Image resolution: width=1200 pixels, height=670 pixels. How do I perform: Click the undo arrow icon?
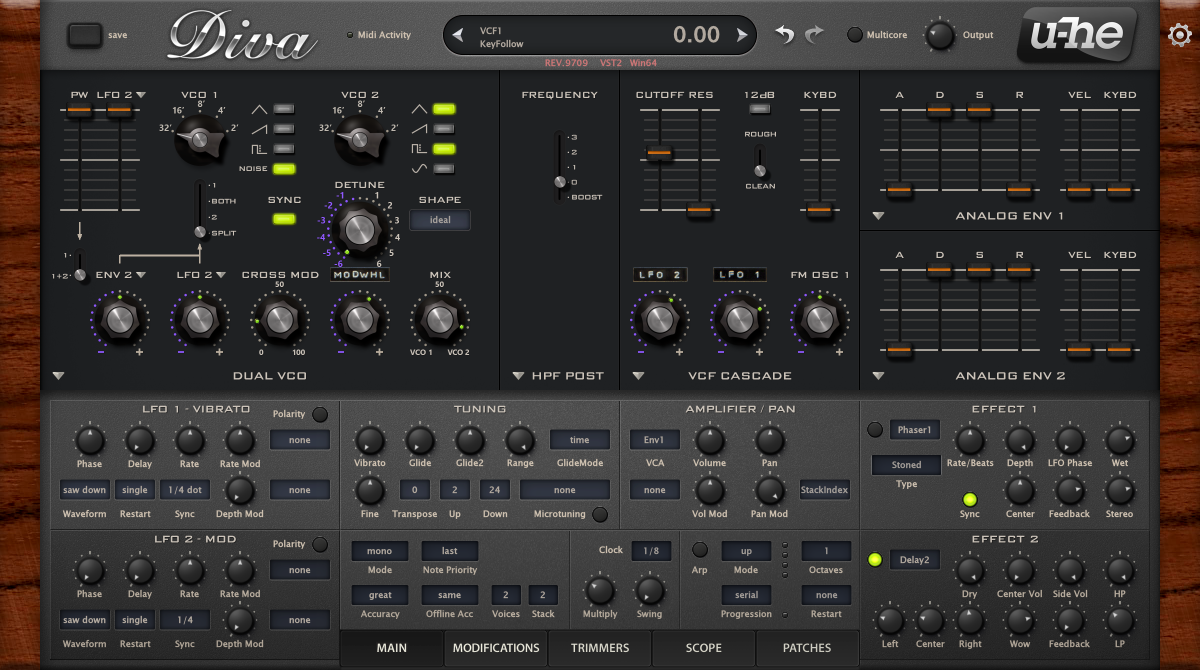click(x=786, y=35)
